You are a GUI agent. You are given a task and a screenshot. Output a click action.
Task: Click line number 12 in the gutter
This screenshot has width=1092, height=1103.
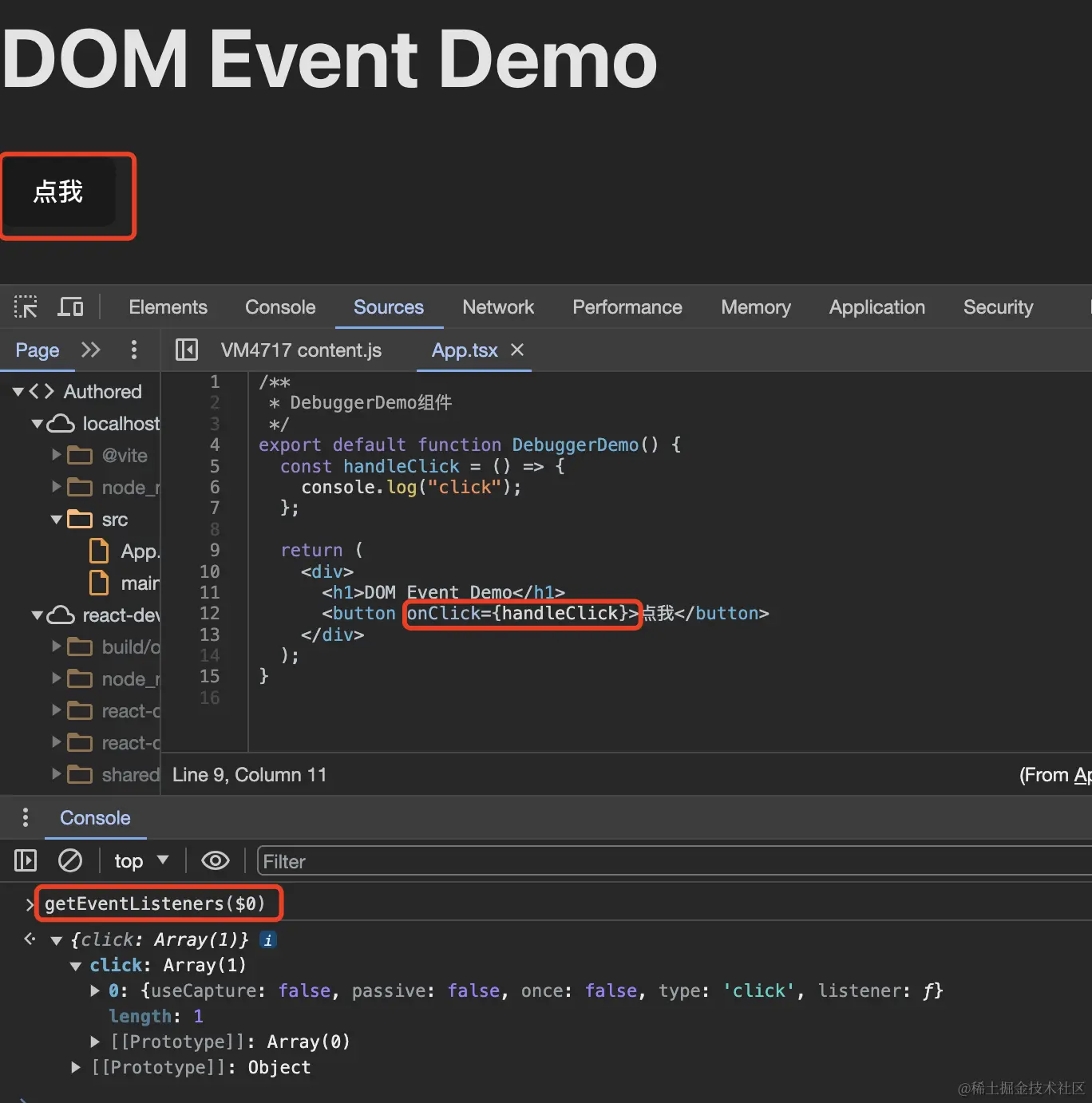(209, 613)
